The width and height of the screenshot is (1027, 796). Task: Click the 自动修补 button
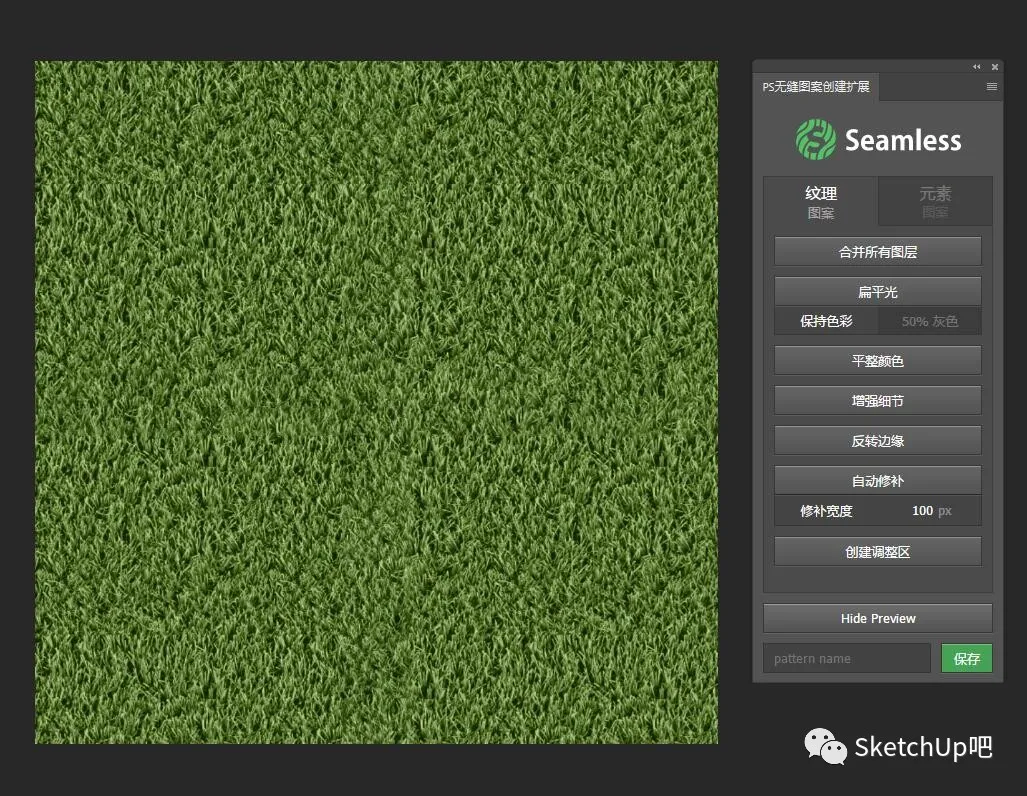point(878,481)
